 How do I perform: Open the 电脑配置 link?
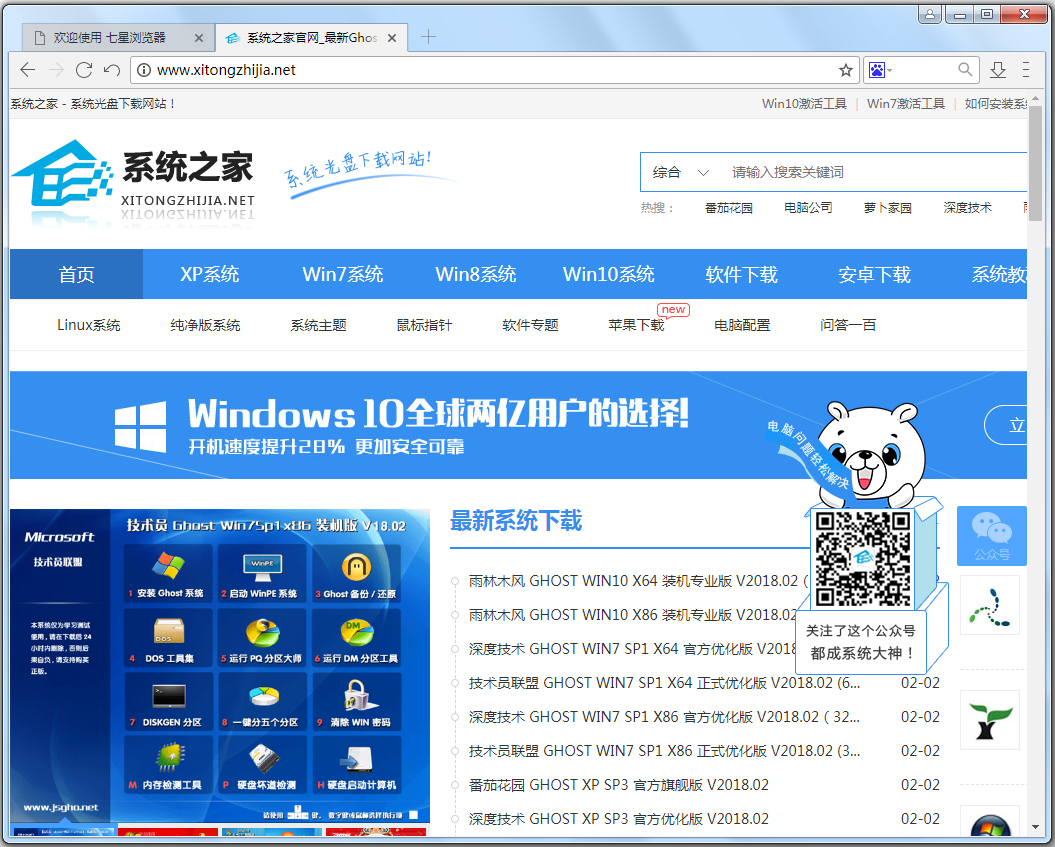742,325
